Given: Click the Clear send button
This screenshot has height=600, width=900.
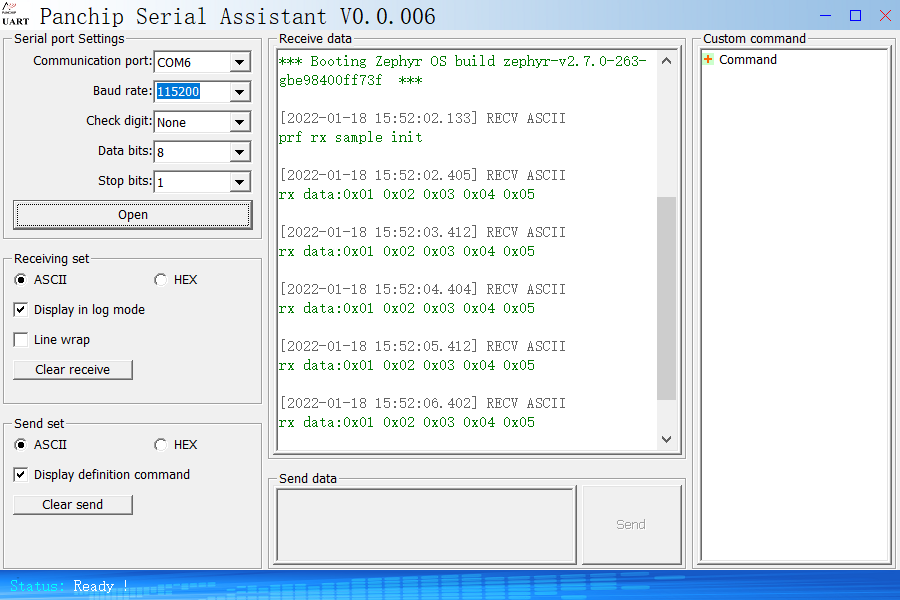Looking at the screenshot, I should click(73, 505).
